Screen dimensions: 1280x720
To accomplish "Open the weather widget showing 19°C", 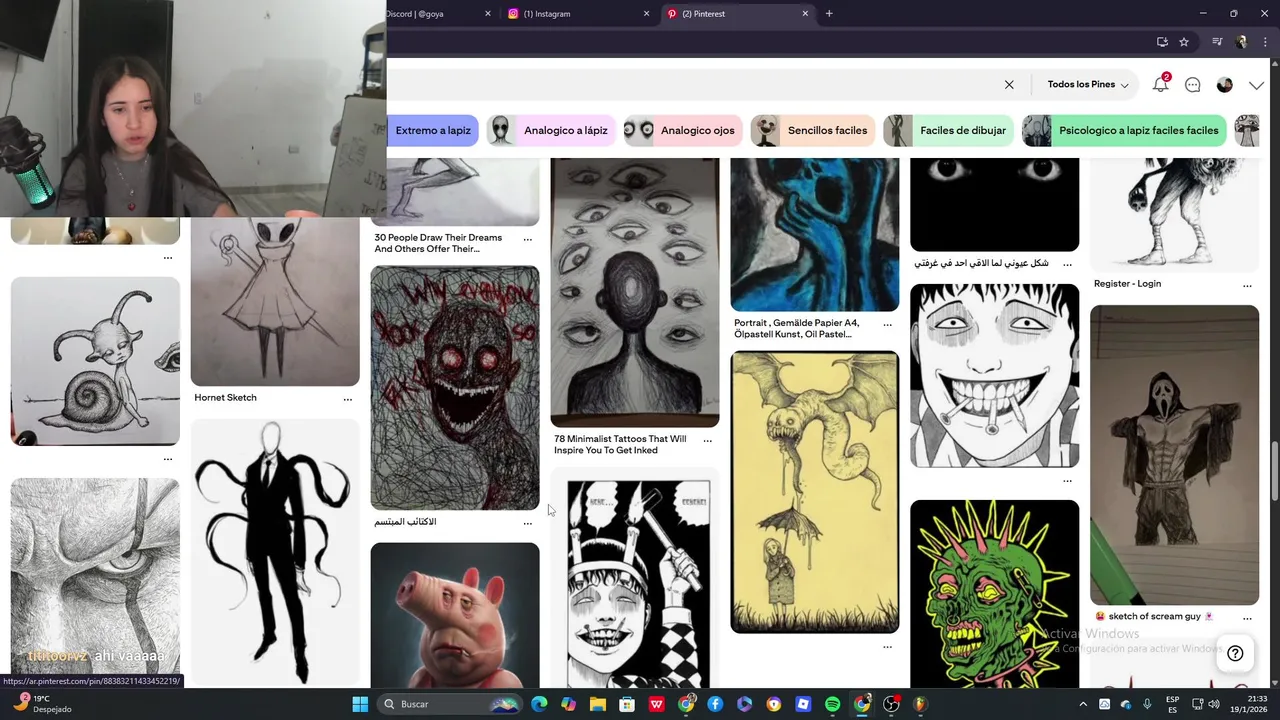I will (x=40, y=704).
